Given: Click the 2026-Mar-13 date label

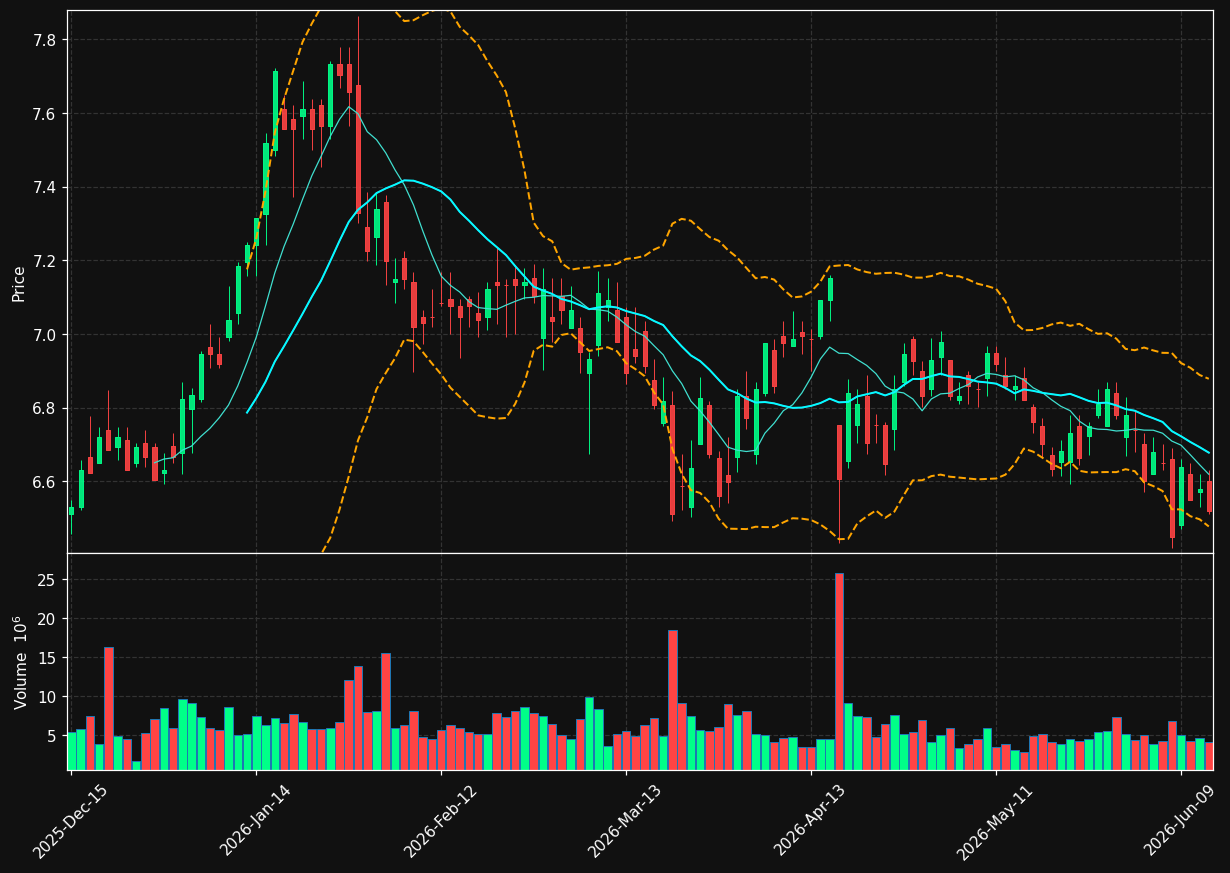Looking at the screenshot, I should coord(625,821).
